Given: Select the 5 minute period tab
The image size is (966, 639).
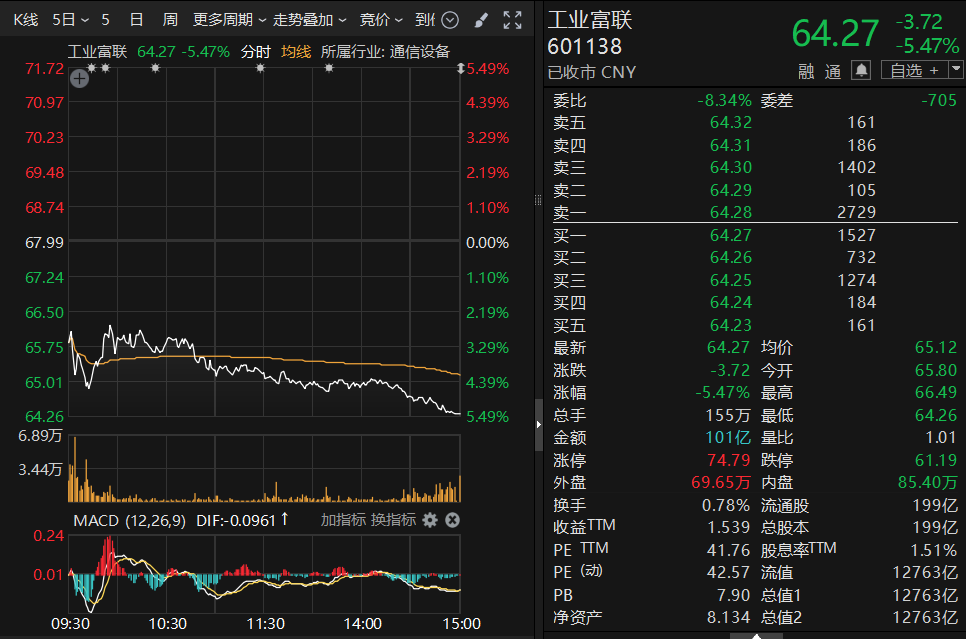Looking at the screenshot, I should tap(105, 20).
